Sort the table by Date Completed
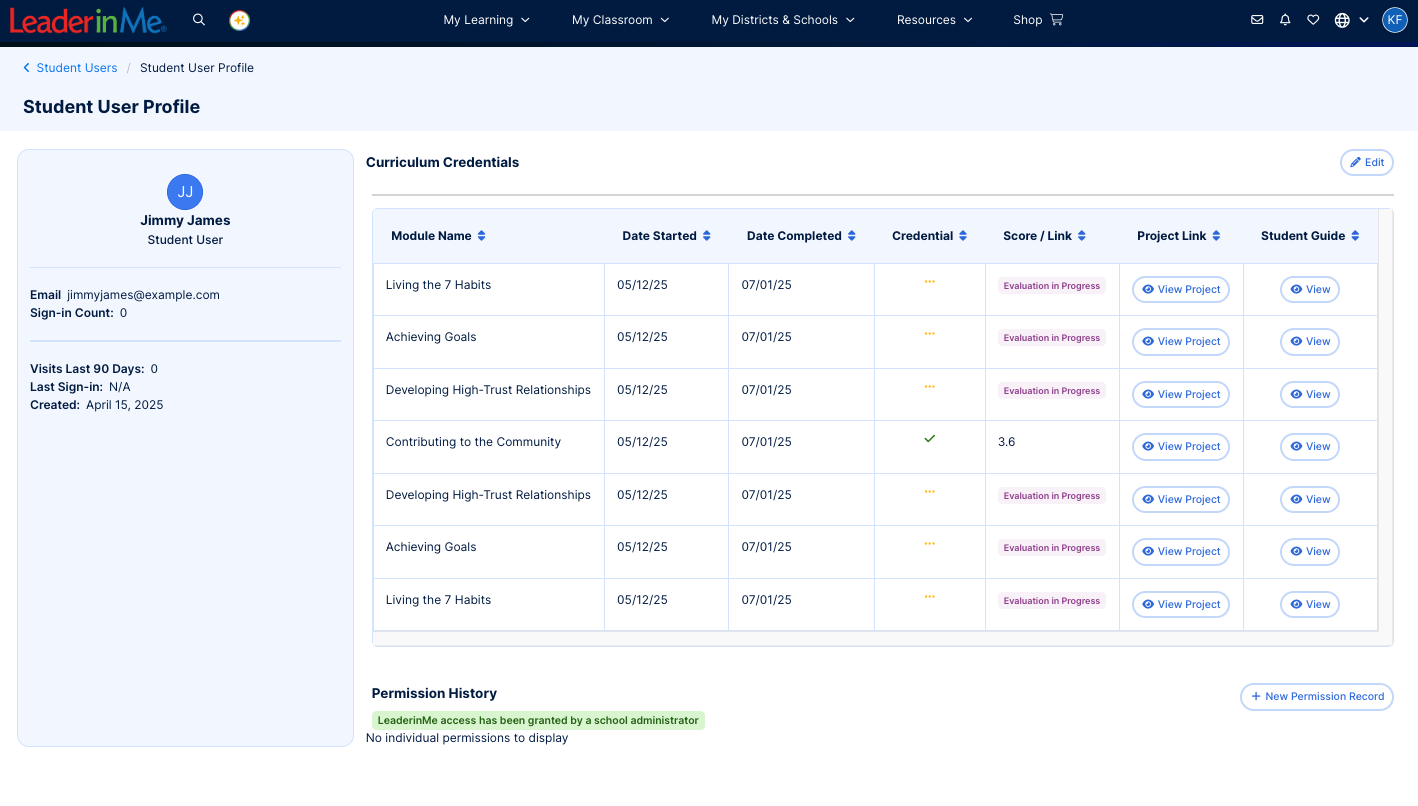Screen dimensions: 1418x806 801,236
